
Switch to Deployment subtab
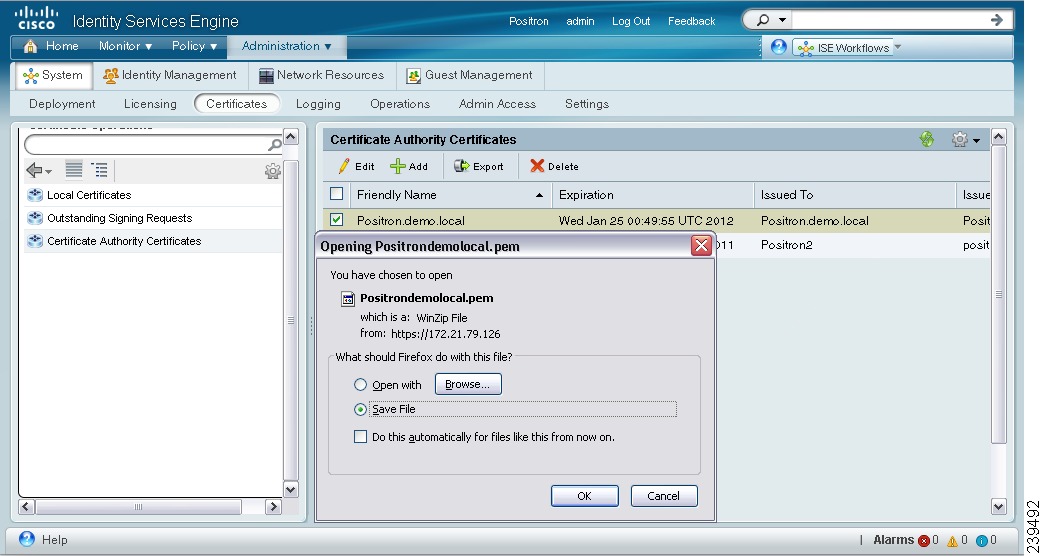click(62, 104)
